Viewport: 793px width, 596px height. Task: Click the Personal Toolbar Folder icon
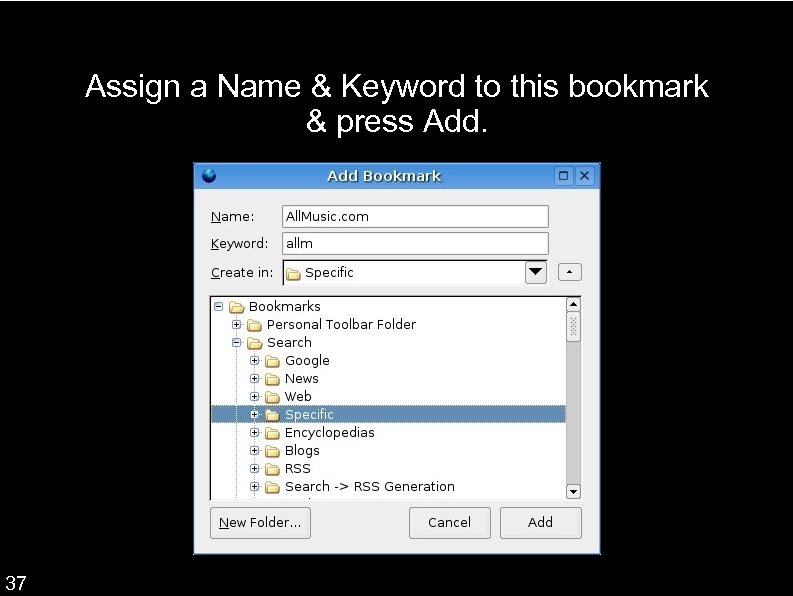254,325
